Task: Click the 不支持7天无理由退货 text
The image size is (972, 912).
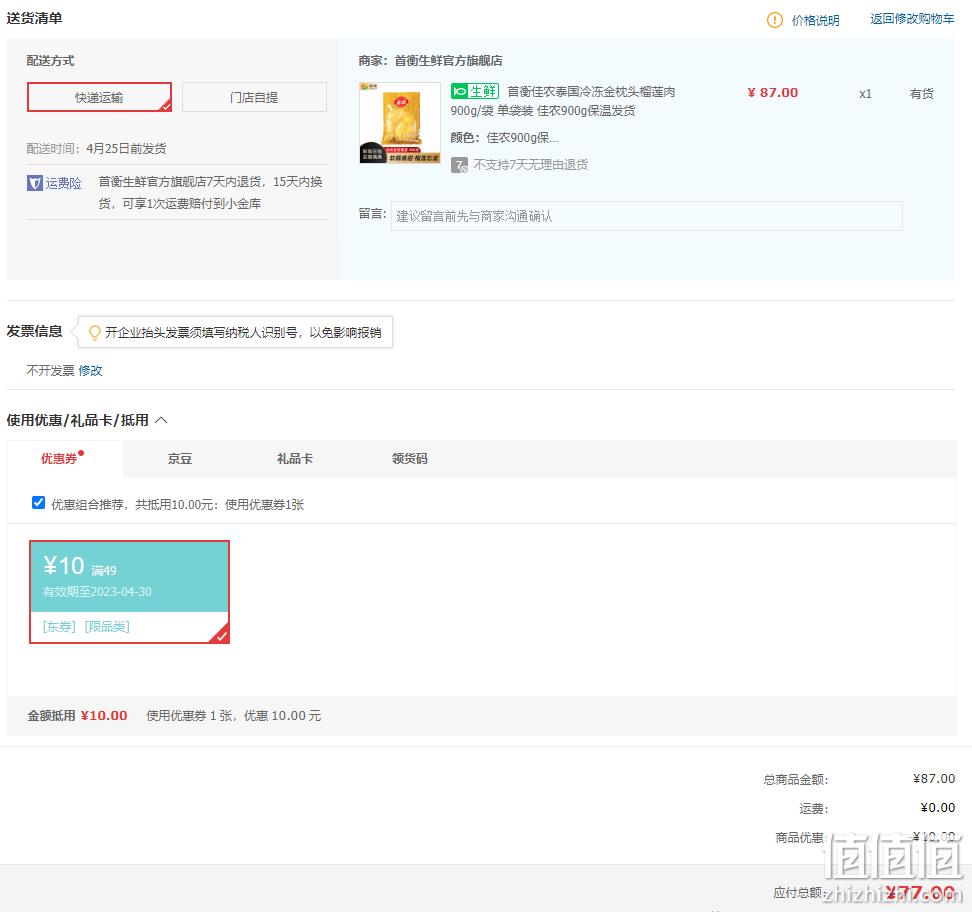Action: (531, 165)
